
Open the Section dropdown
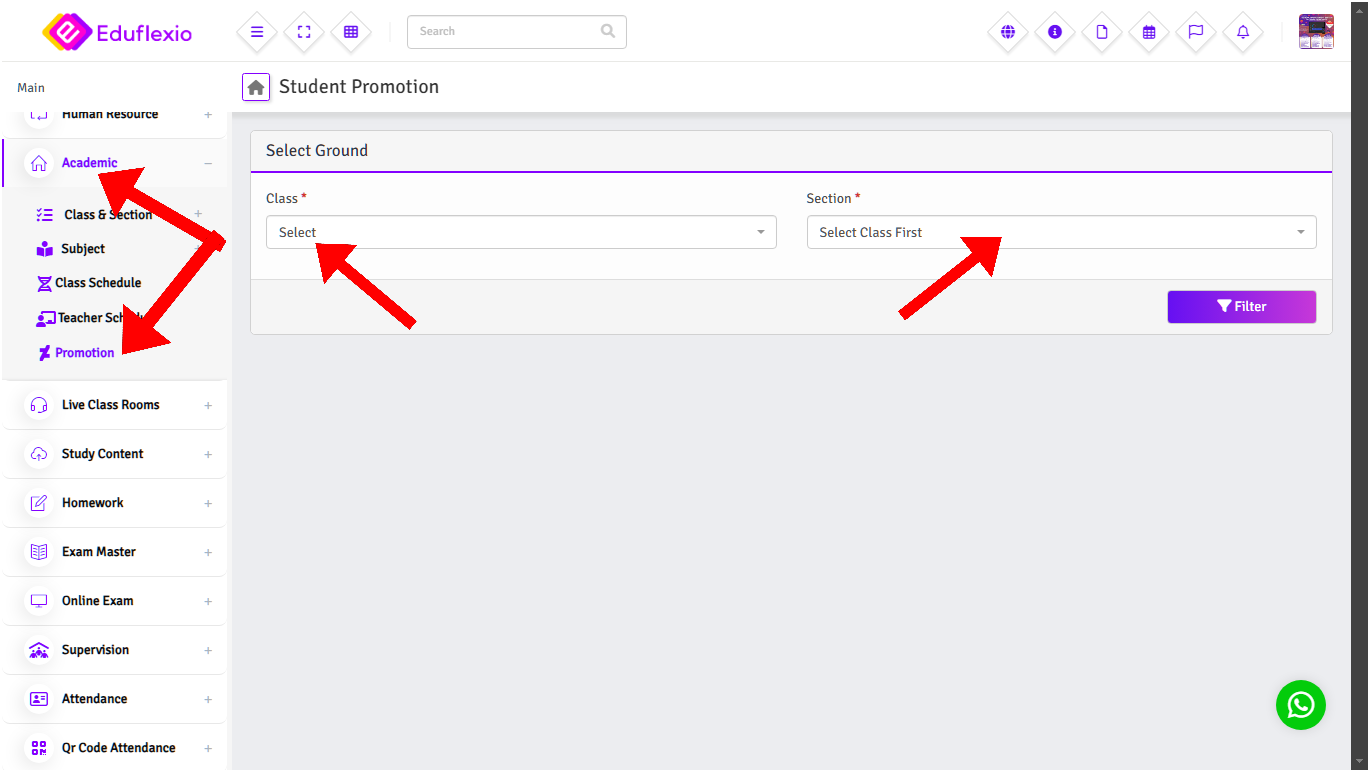1060,232
